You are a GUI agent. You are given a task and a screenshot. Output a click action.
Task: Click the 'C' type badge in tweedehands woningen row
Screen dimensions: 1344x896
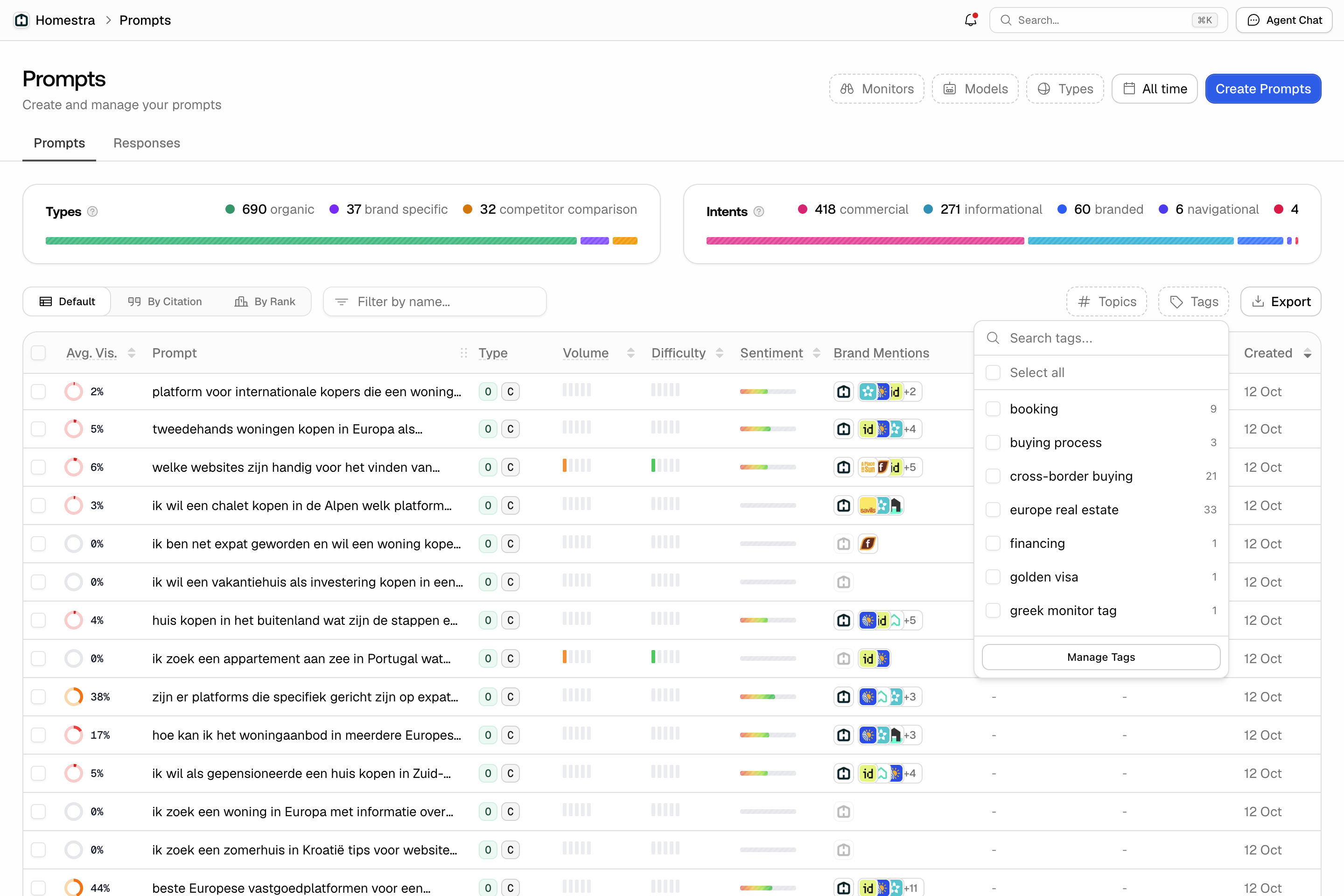510,428
